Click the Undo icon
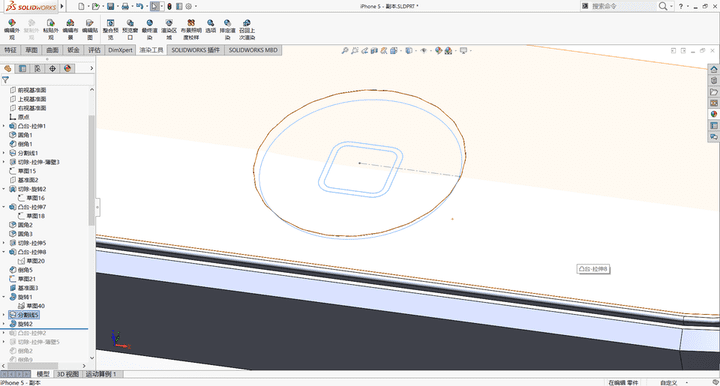The height and width of the screenshot is (386, 720). pyautogui.click(x=140, y=6)
